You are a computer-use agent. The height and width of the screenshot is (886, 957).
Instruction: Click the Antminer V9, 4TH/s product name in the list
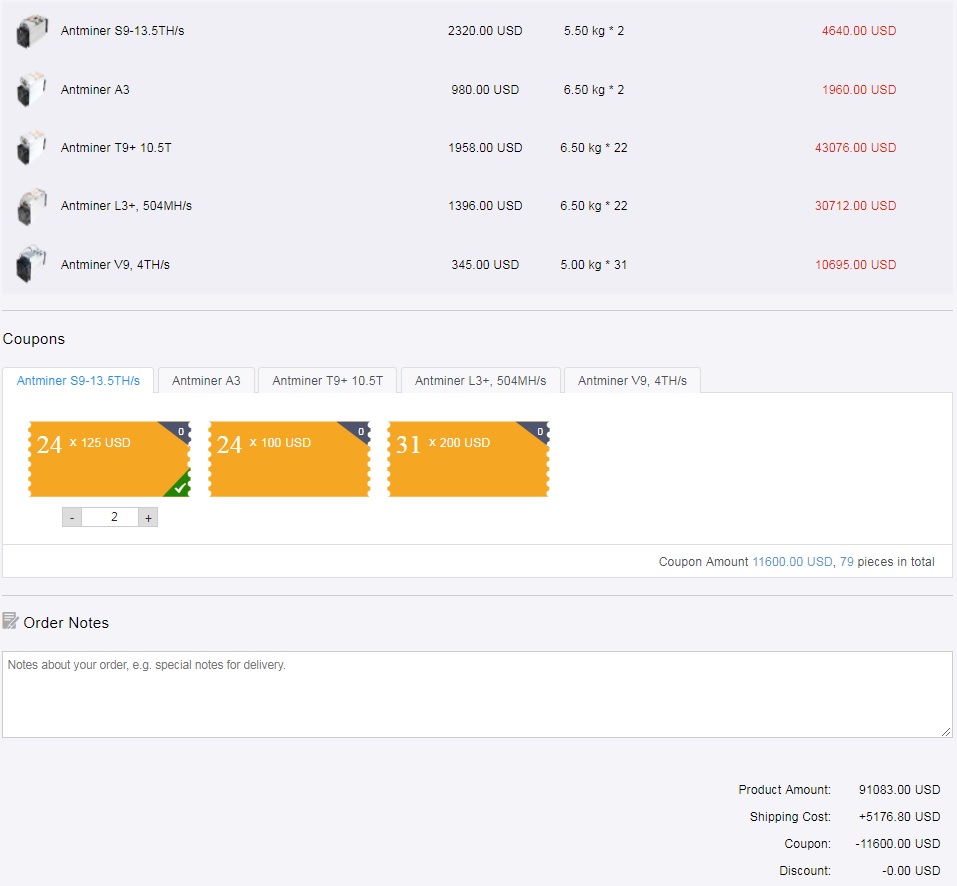point(115,265)
